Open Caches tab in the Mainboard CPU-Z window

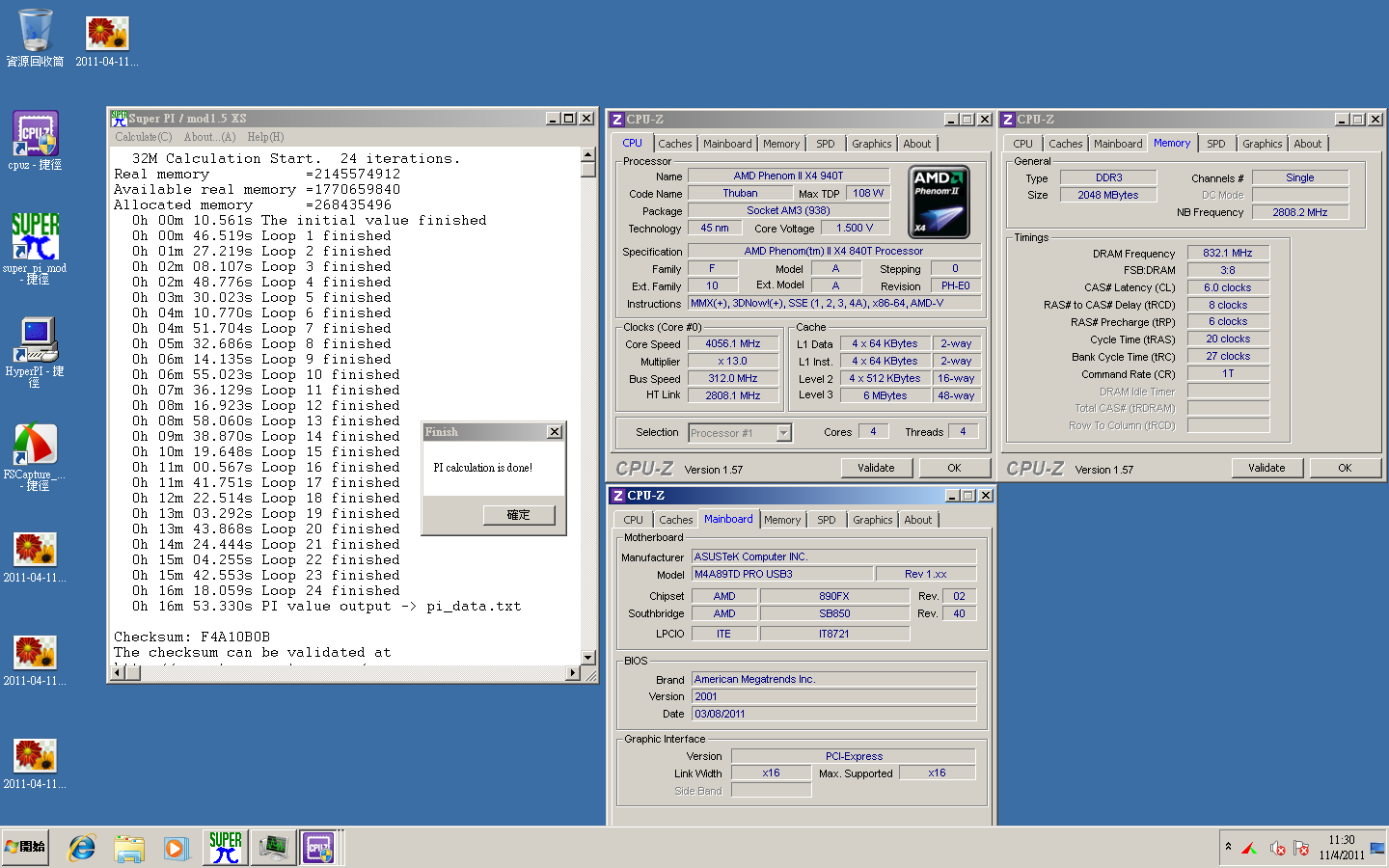pos(676,520)
